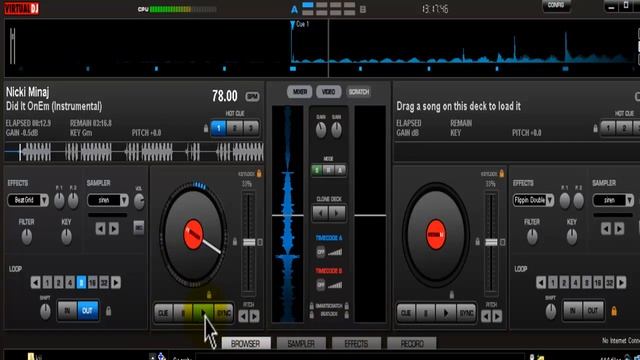Set loop IN point on right deck
Screen dimensions: 640x360
[573, 311]
